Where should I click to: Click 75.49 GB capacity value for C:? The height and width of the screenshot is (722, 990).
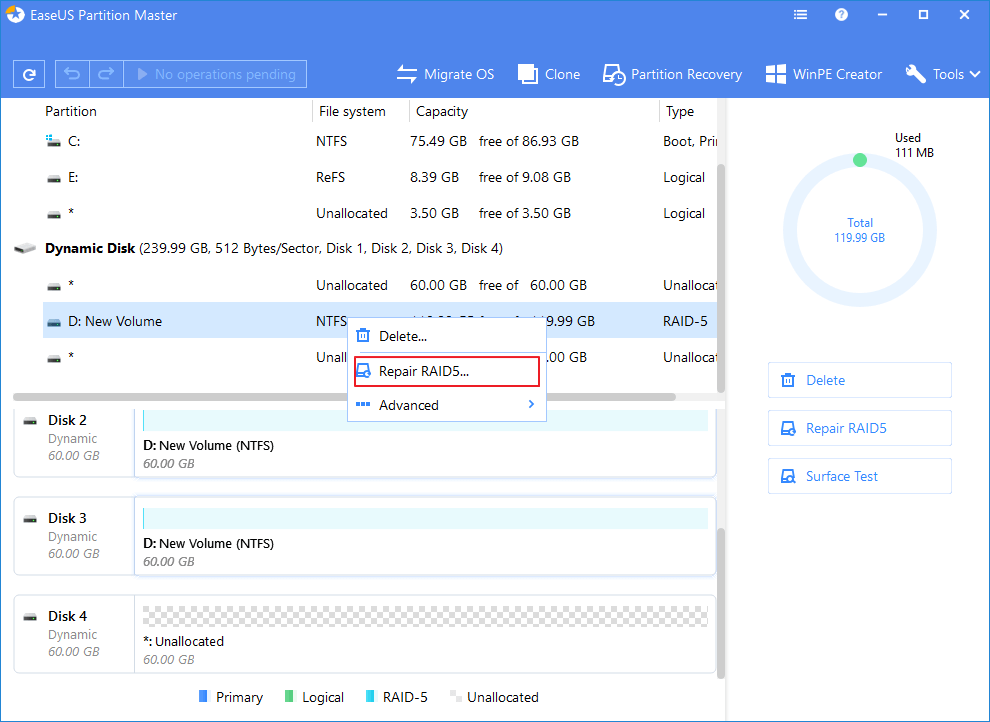438,141
